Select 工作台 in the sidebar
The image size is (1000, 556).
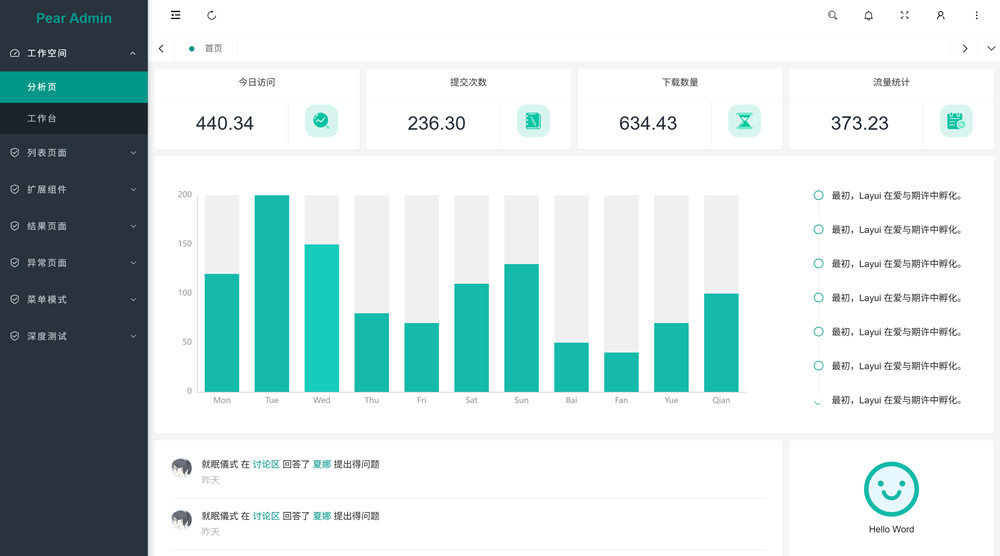click(x=42, y=119)
